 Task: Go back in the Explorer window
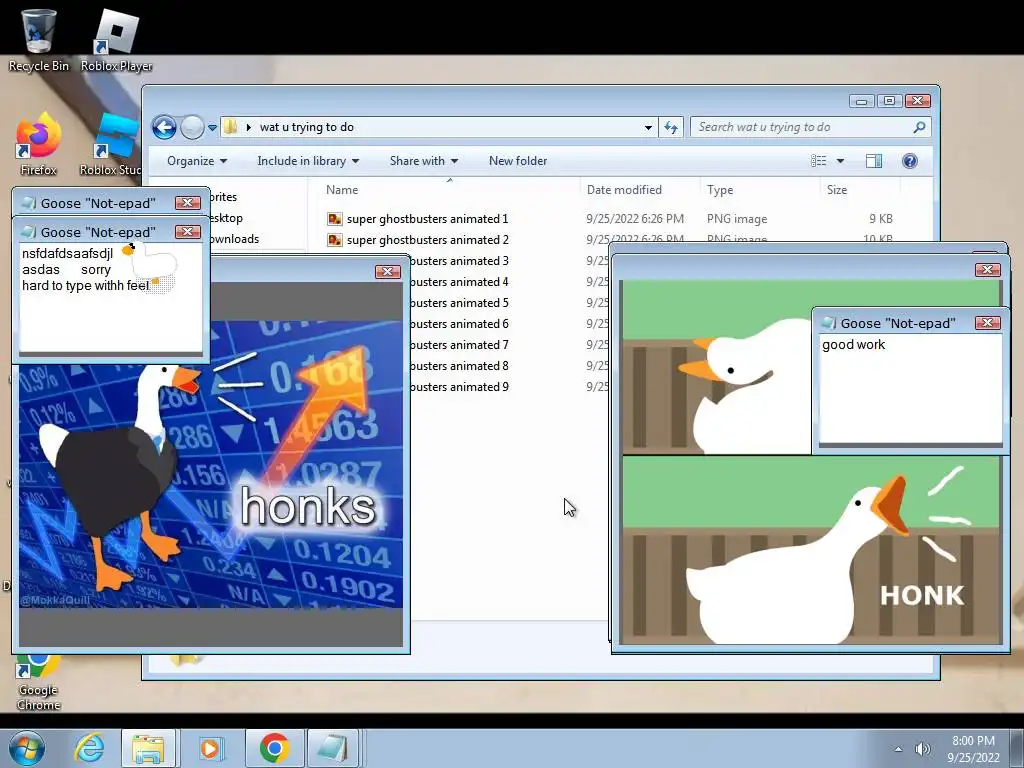point(165,127)
